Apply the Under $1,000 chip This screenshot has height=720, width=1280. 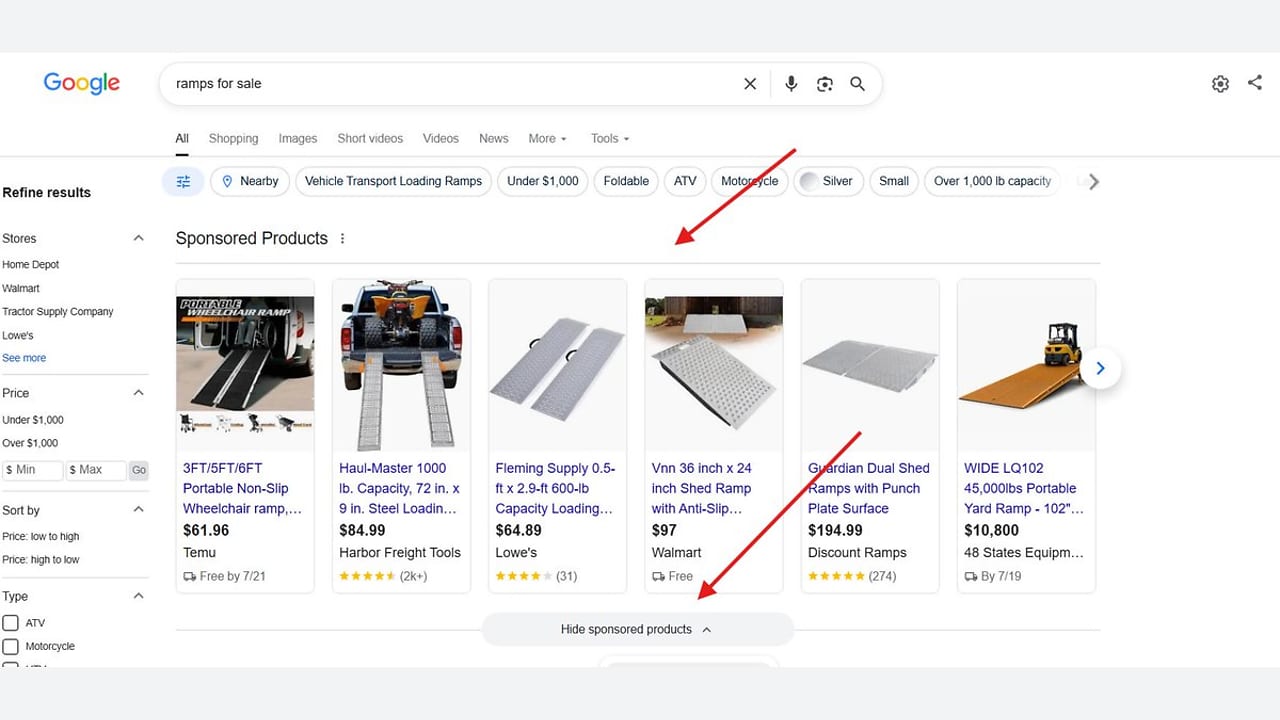[x=543, y=181]
